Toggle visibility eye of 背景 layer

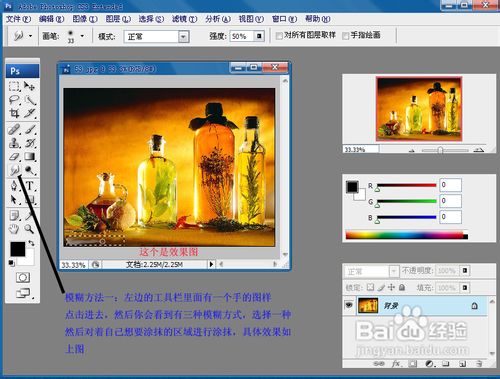coord(349,305)
